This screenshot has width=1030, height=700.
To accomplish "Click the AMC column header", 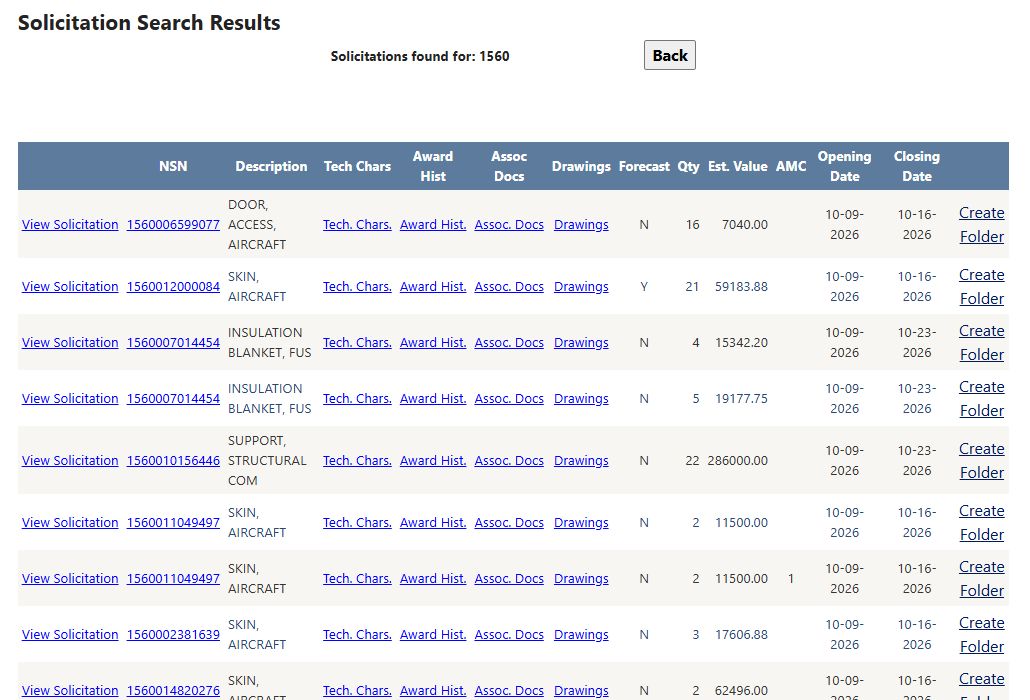I will [x=791, y=166].
